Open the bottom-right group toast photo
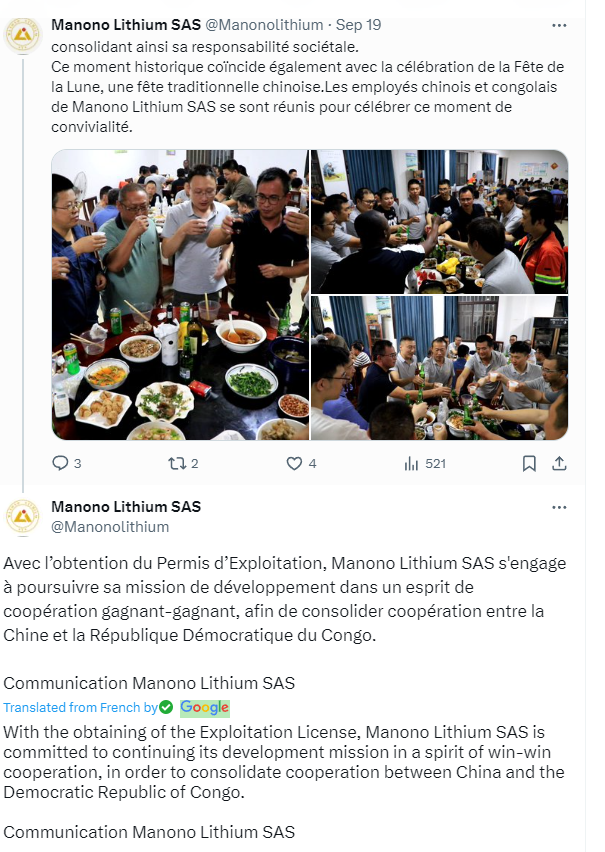This screenshot has width=605, height=852. (x=439, y=368)
